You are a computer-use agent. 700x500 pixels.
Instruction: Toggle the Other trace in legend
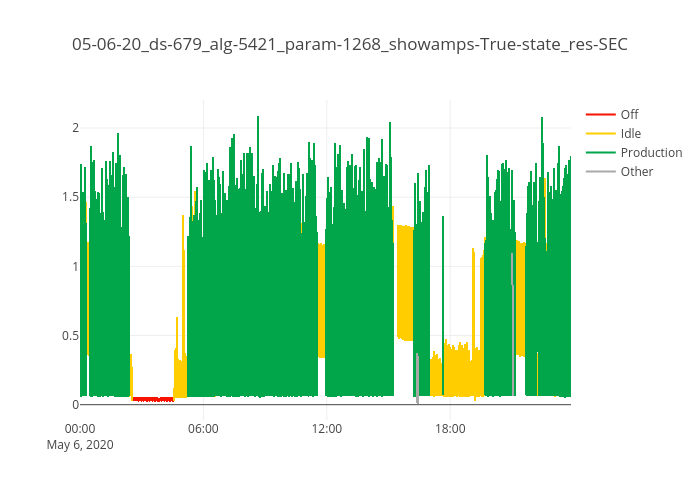(636, 171)
